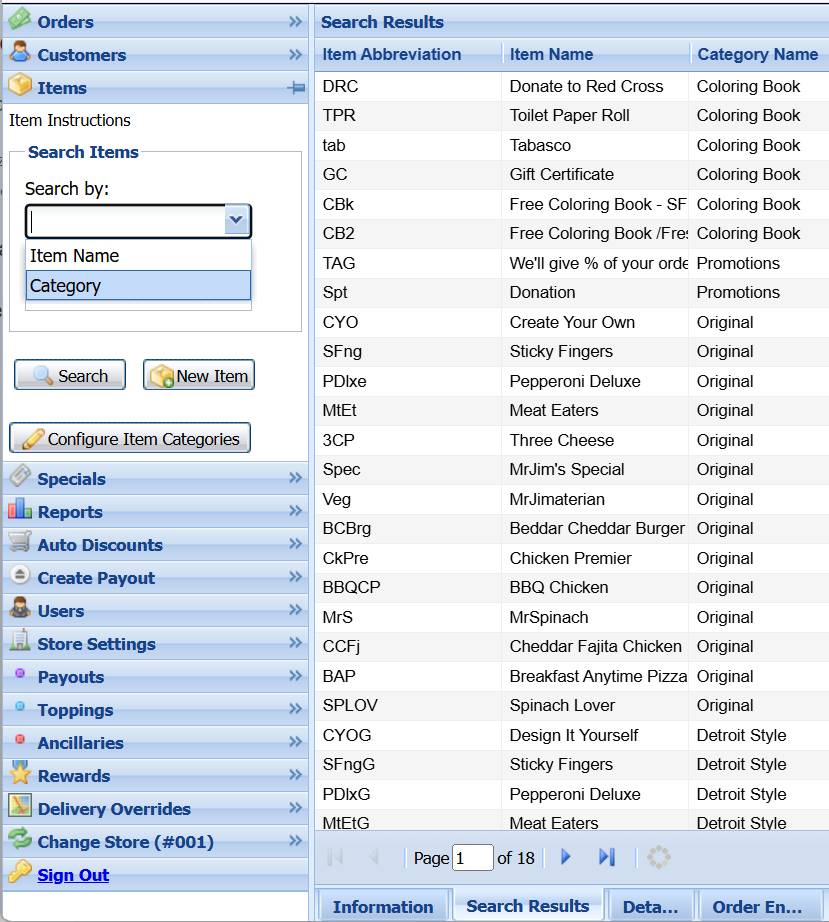Select Category from the search dropdown
829x922 pixels.
point(138,286)
